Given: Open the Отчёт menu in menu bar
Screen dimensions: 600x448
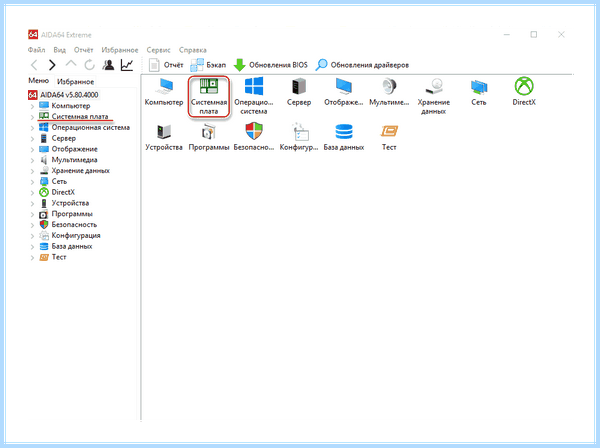Looking at the screenshot, I should pyautogui.click(x=83, y=50).
